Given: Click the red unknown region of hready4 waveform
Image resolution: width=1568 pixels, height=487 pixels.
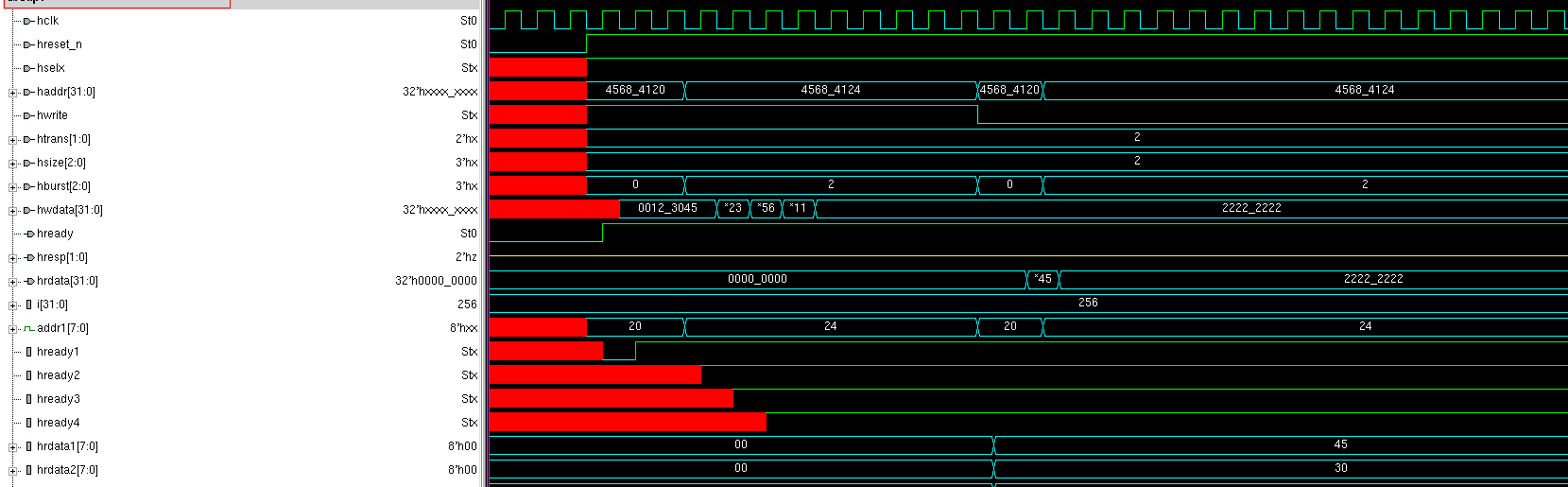Looking at the screenshot, I should tap(628, 423).
